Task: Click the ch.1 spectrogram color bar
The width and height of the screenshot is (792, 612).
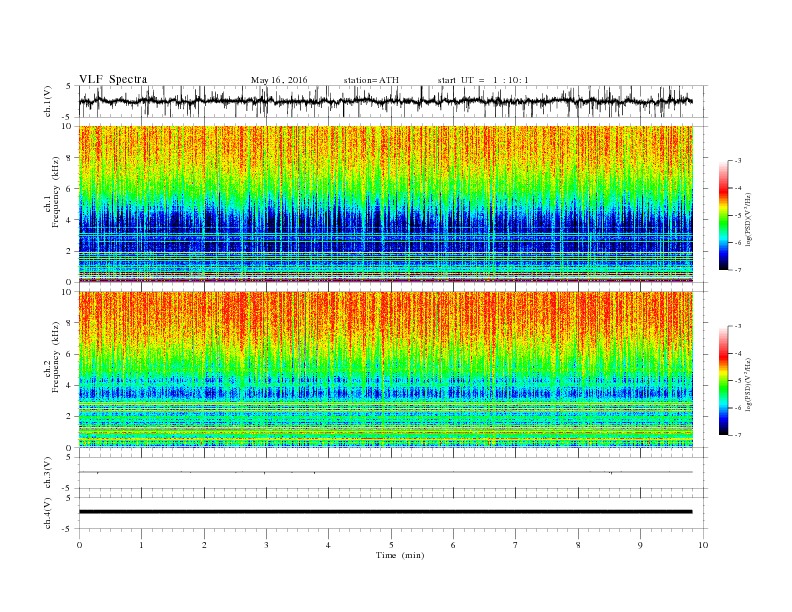Action: pyautogui.click(x=724, y=215)
